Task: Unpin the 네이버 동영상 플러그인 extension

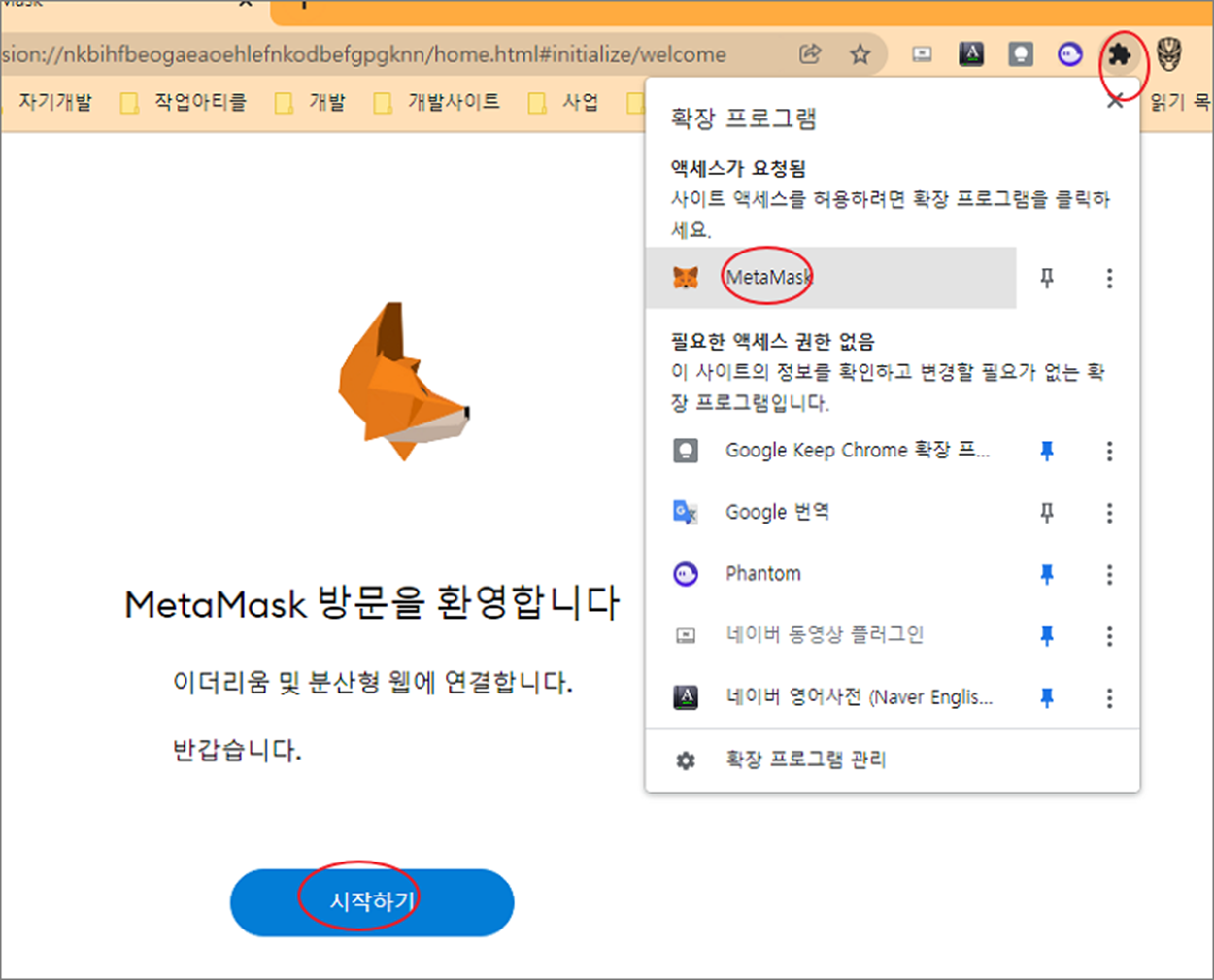Action: coord(1047,636)
